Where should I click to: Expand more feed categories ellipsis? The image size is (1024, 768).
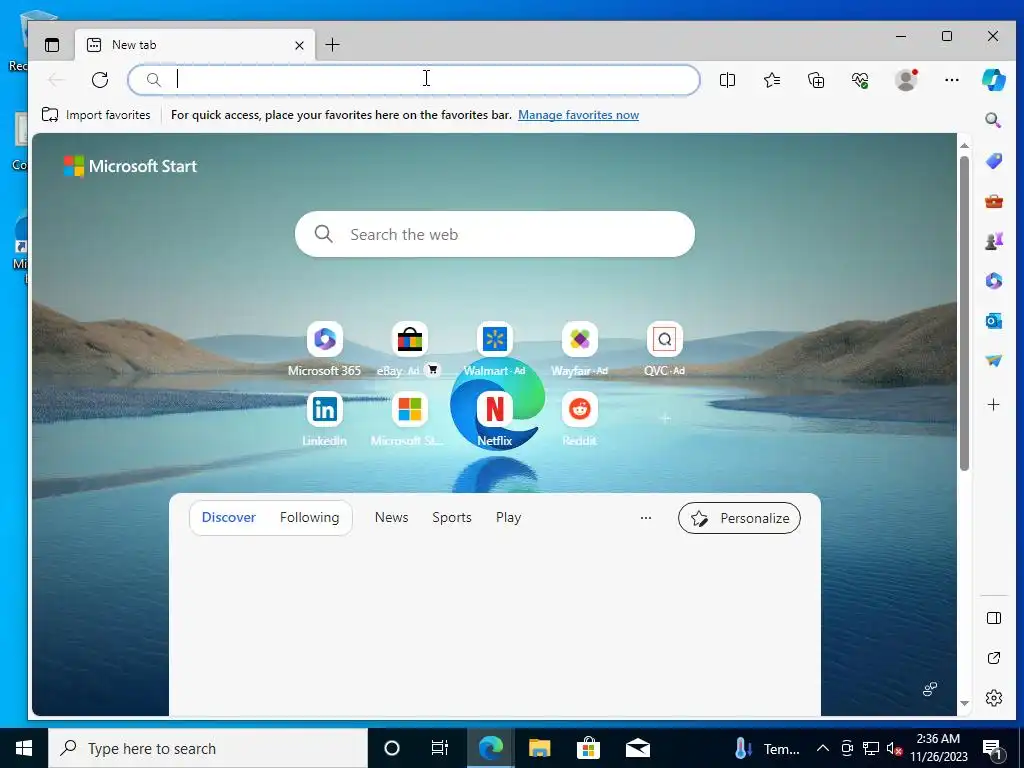646,518
